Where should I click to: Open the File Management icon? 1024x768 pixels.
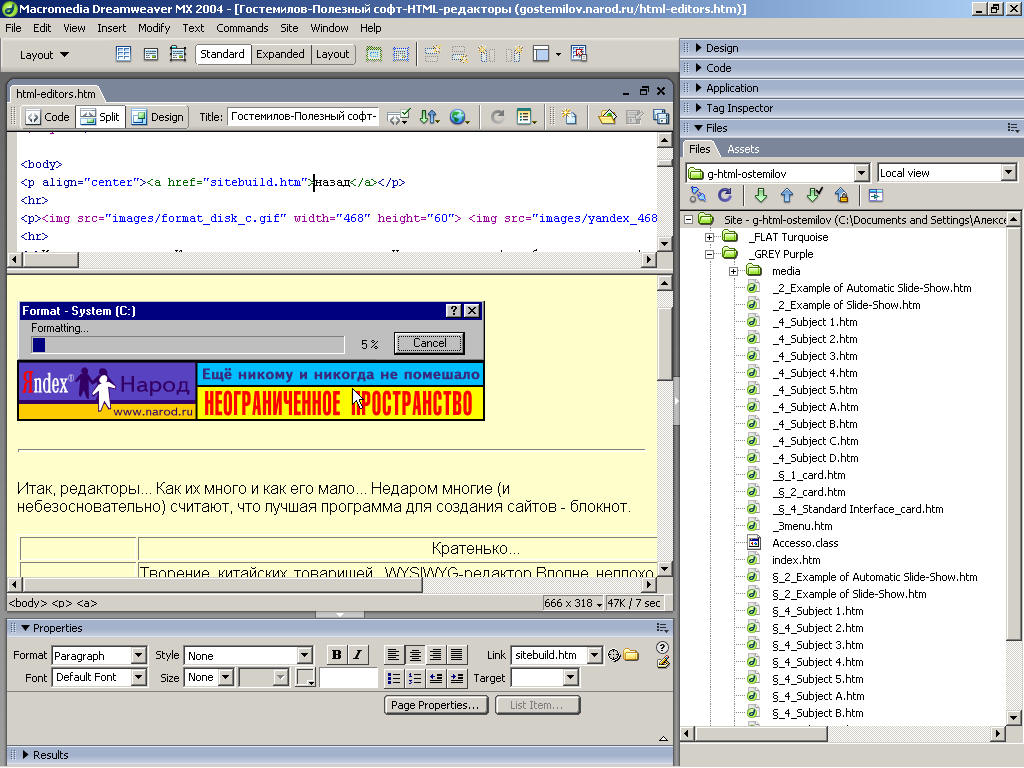coord(428,117)
